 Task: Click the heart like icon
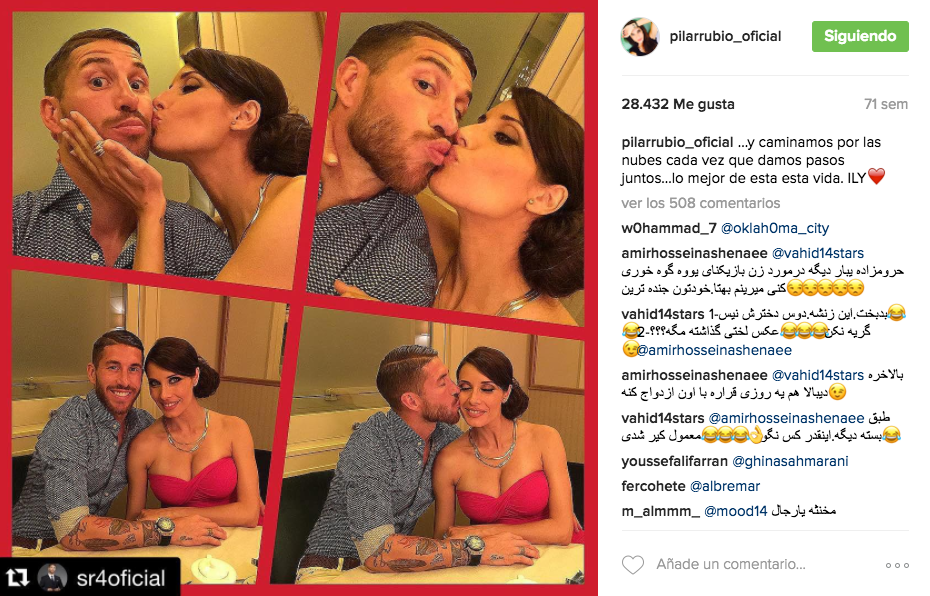632,565
